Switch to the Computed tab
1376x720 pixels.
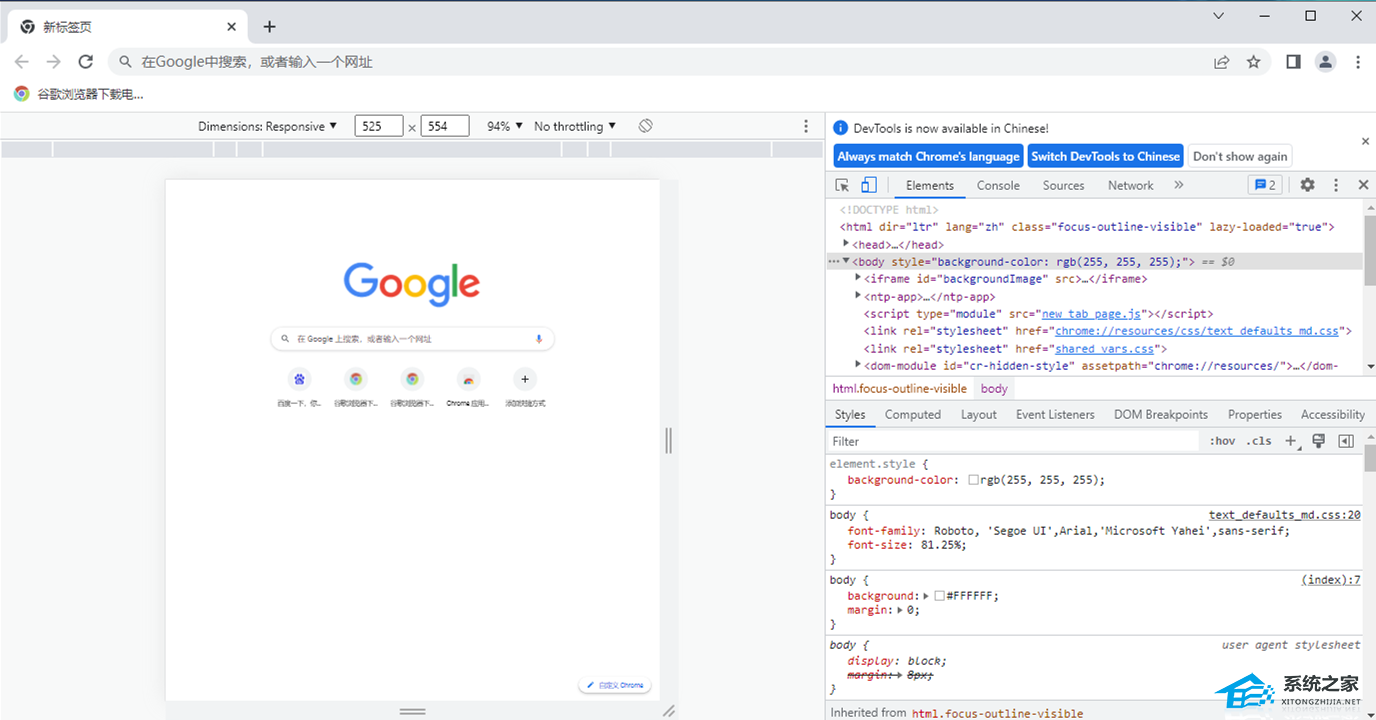912,414
